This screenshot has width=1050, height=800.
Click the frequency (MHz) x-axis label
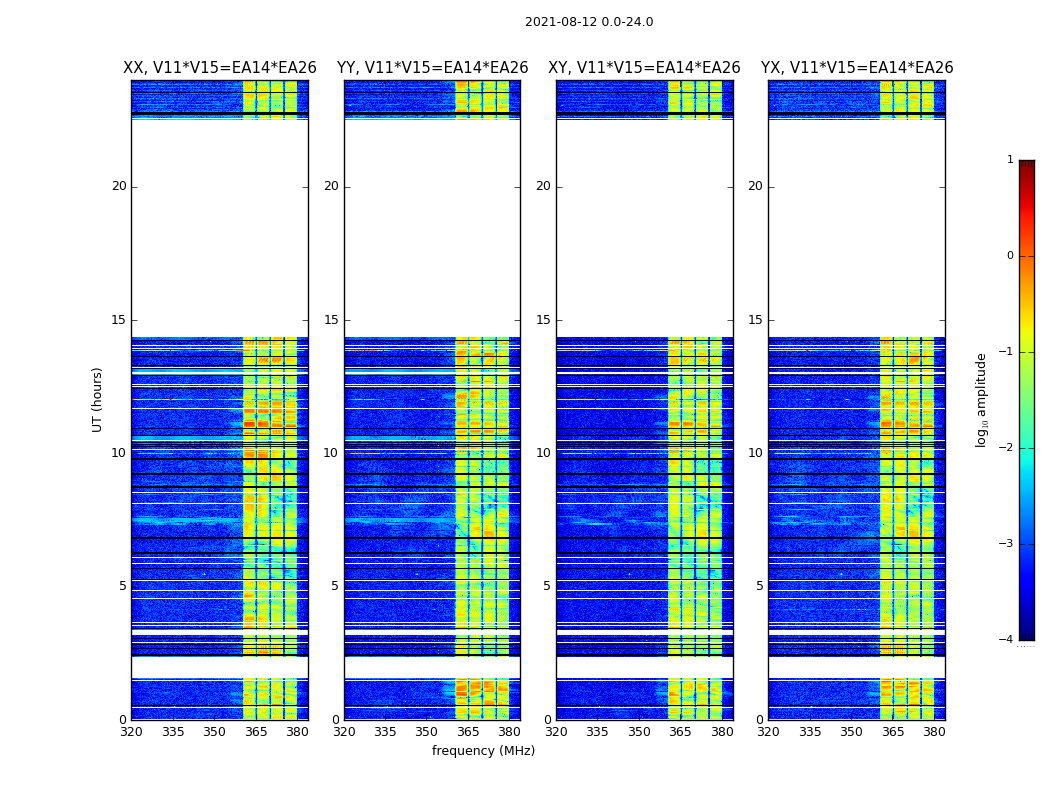(x=483, y=751)
